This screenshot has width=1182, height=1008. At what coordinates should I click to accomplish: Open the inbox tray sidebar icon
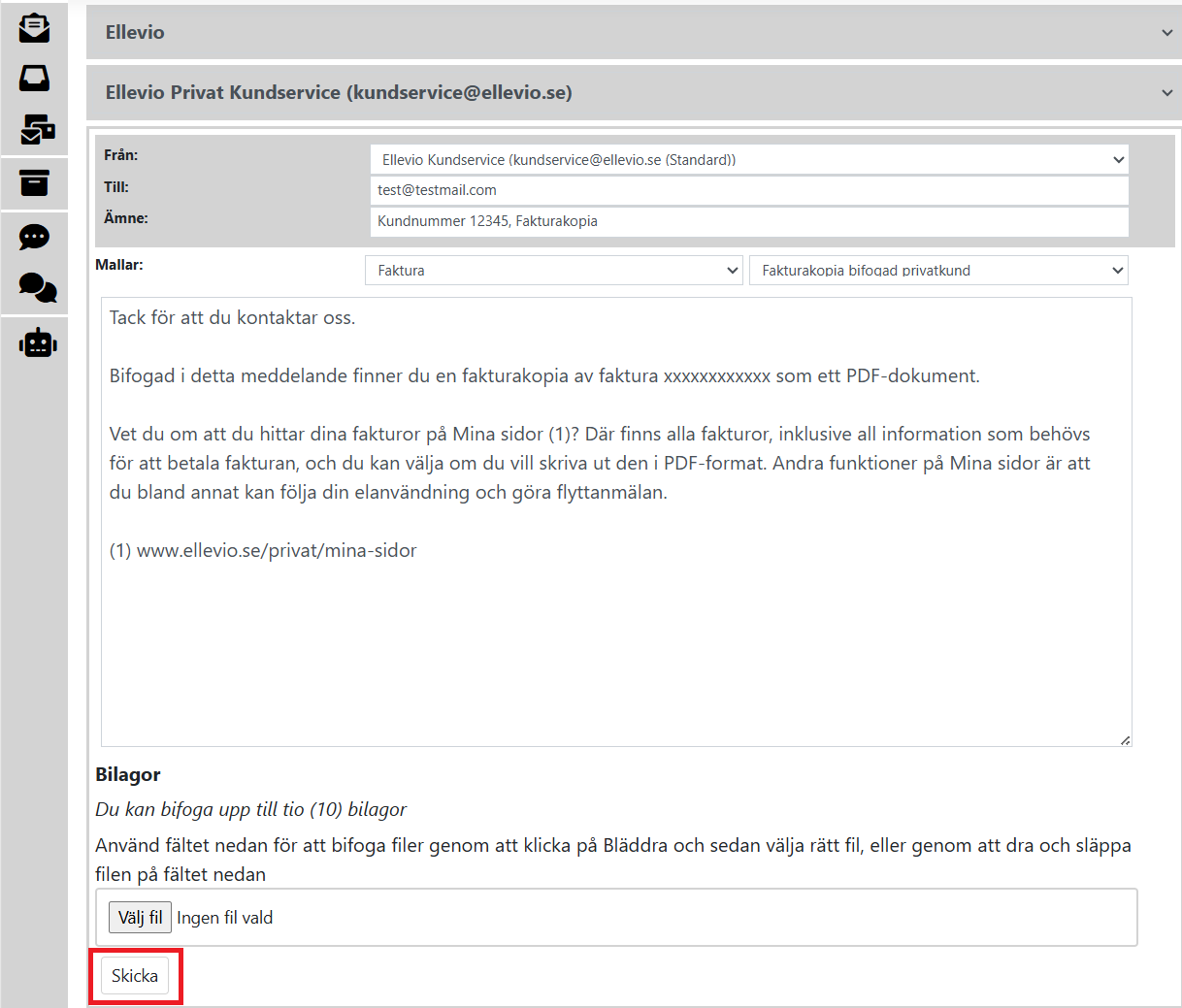tap(34, 78)
